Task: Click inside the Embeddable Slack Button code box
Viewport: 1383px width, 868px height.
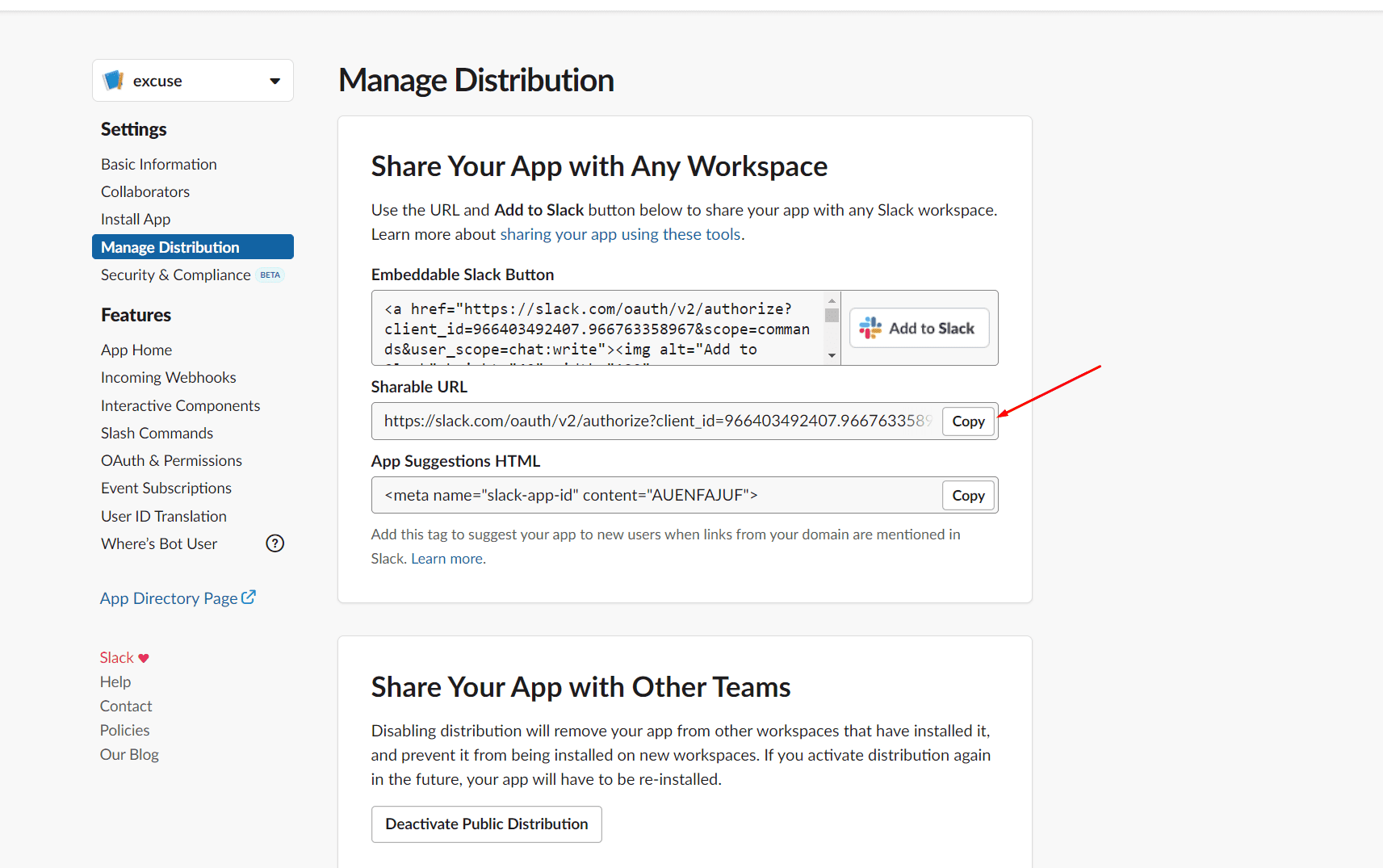Action: (597, 328)
